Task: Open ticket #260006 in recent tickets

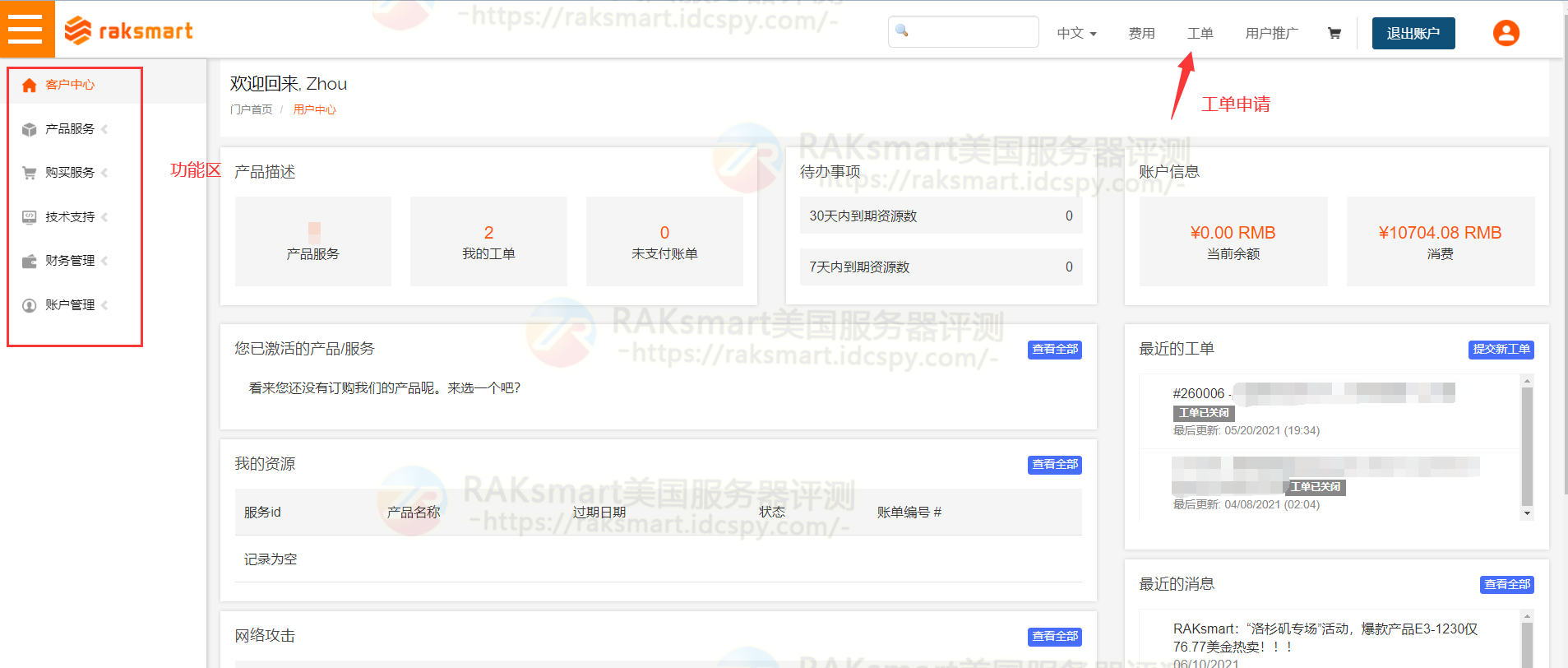Action: point(1313,394)
